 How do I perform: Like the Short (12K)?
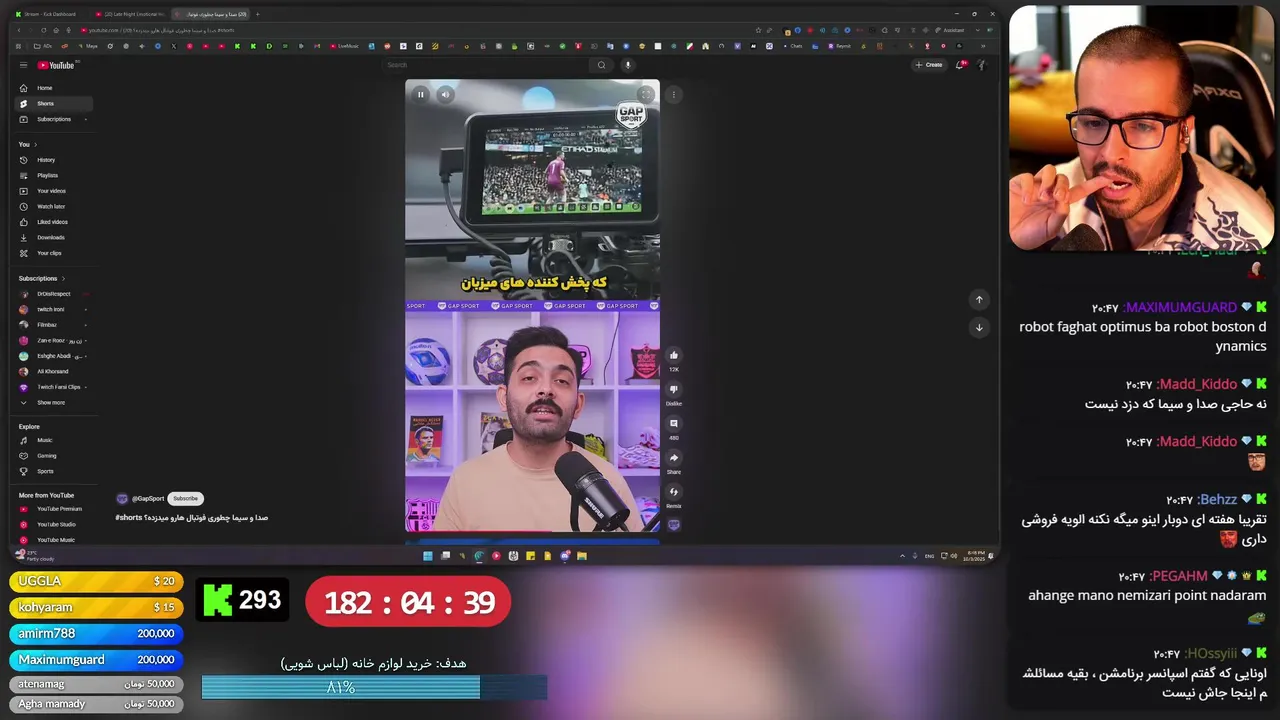[x=673, y=355]
